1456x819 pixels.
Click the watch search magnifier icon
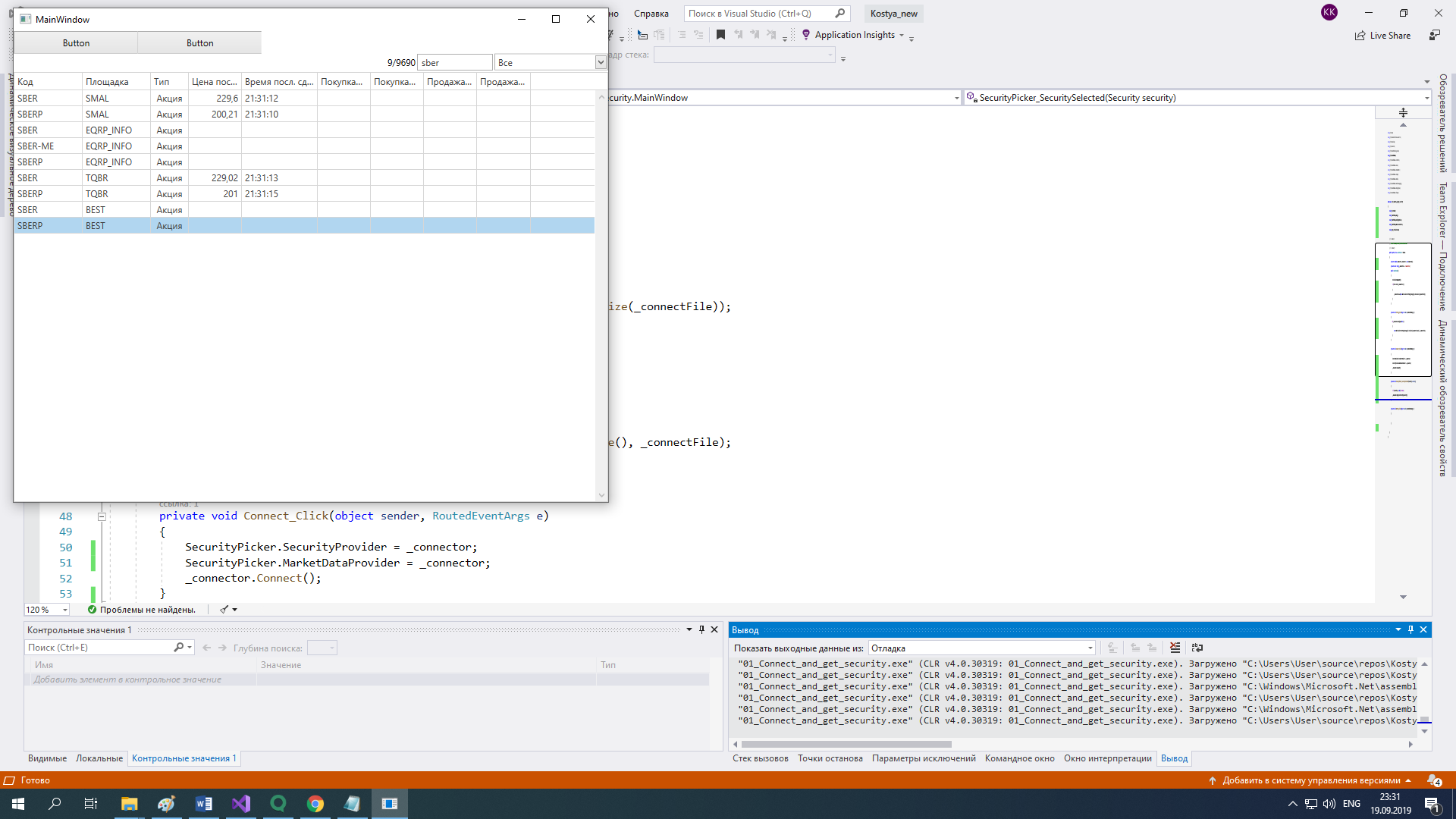click(x=178, y=648)
